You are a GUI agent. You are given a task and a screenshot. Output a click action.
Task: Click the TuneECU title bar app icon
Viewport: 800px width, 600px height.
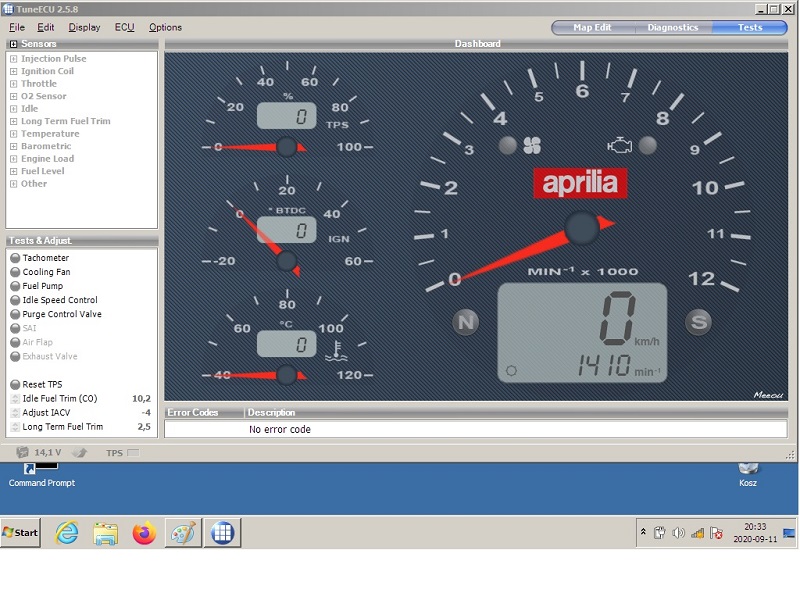8,9
